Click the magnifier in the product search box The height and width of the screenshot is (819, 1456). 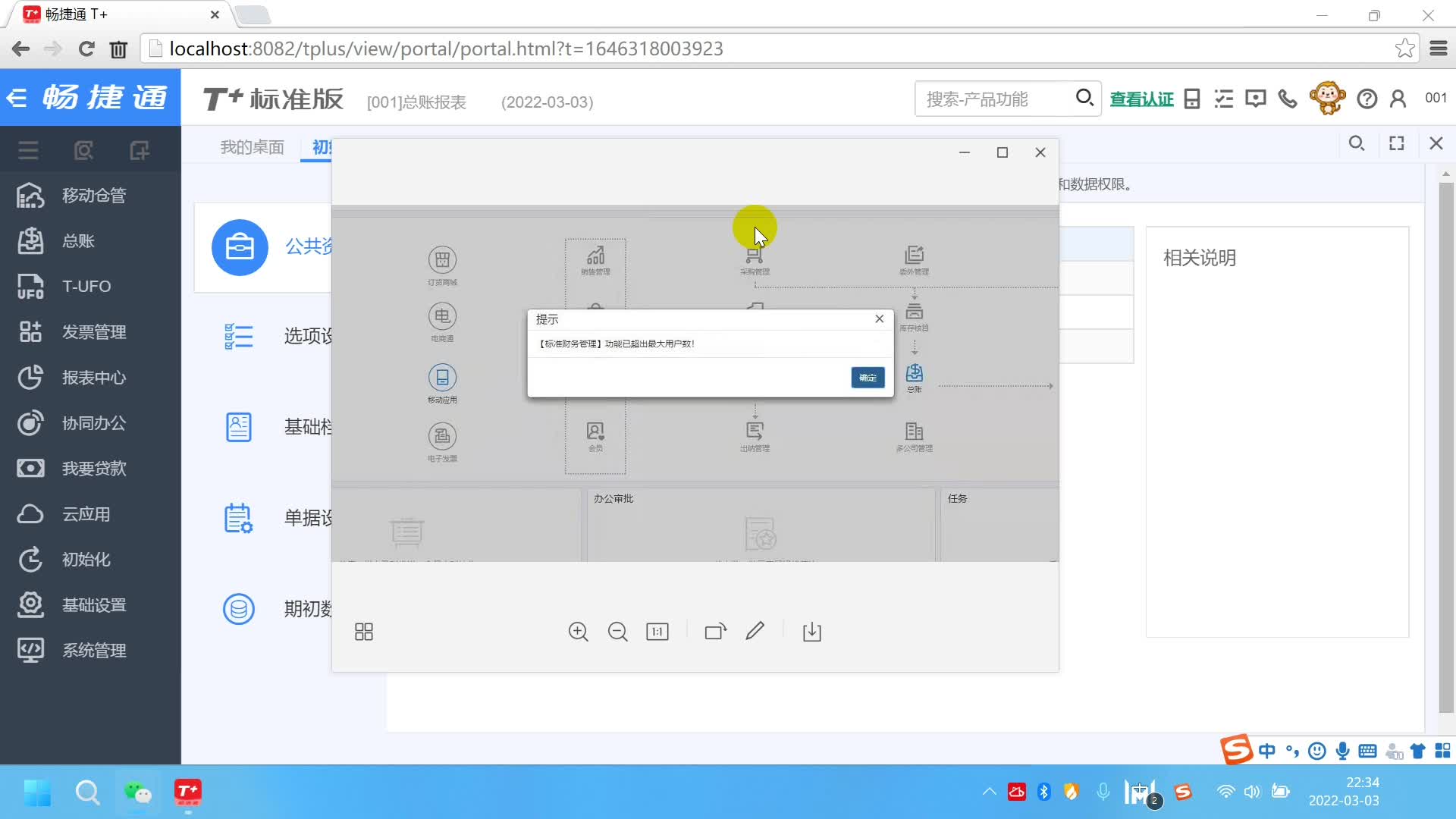[x=1084, y=98]
